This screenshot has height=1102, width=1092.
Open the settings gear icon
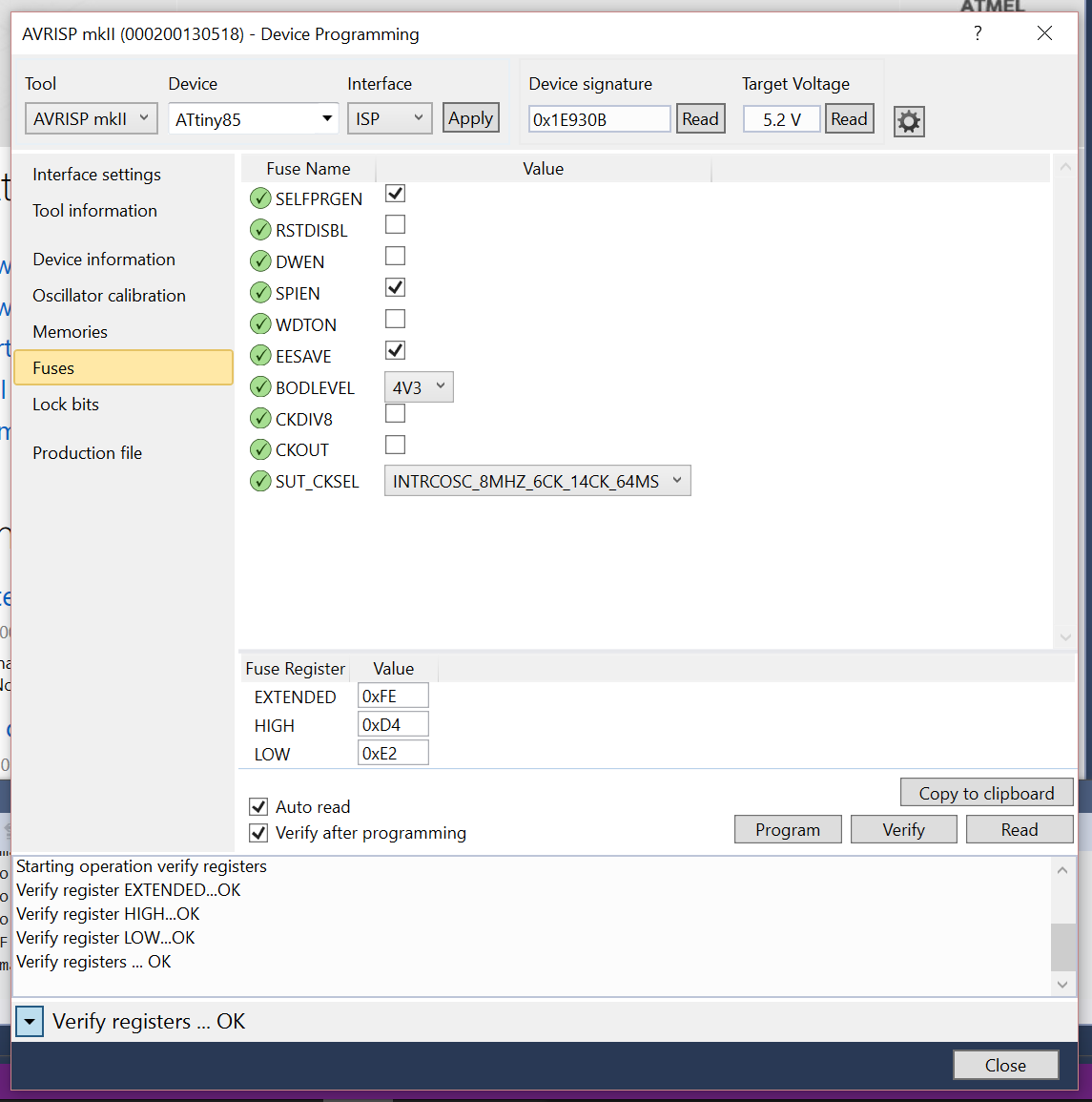point(909,121)
